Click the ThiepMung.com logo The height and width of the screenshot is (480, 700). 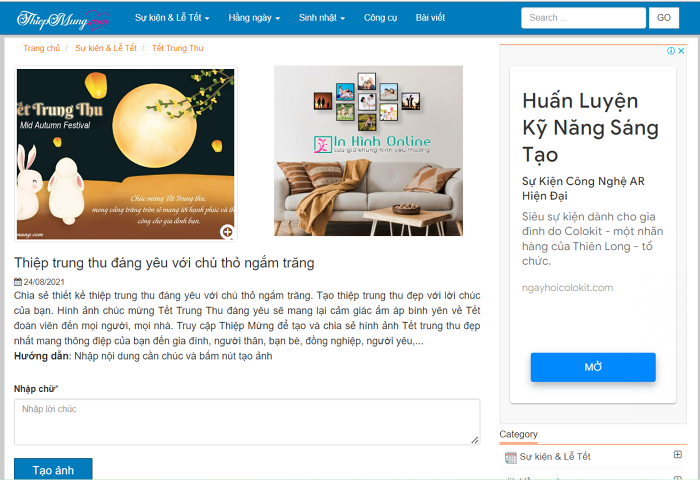(x=63, y=19)
